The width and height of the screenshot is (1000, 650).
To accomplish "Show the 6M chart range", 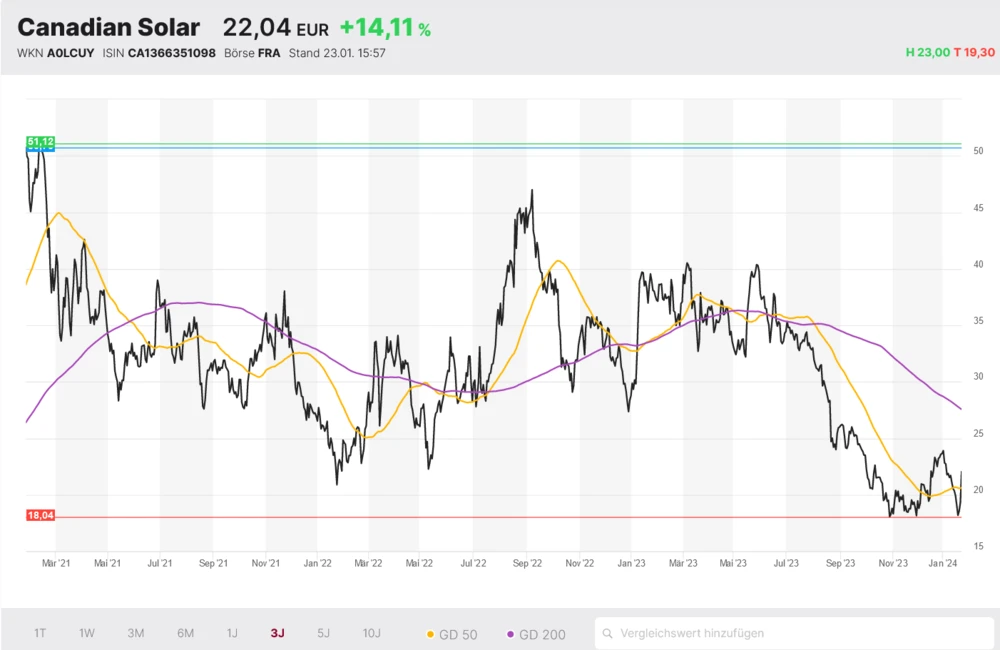I will click(185, 633).
